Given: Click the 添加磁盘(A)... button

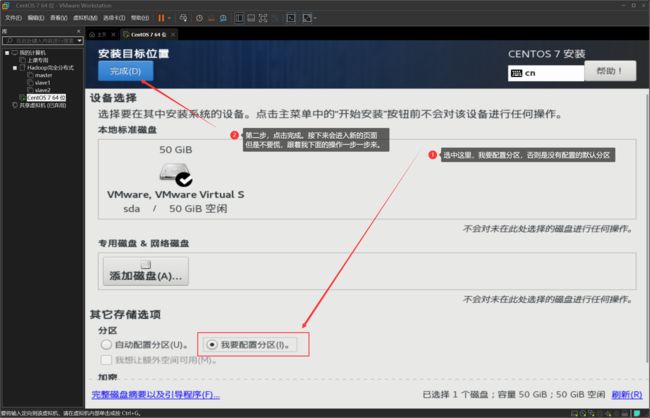Looking at the screenshot, I should coord(146,271).
